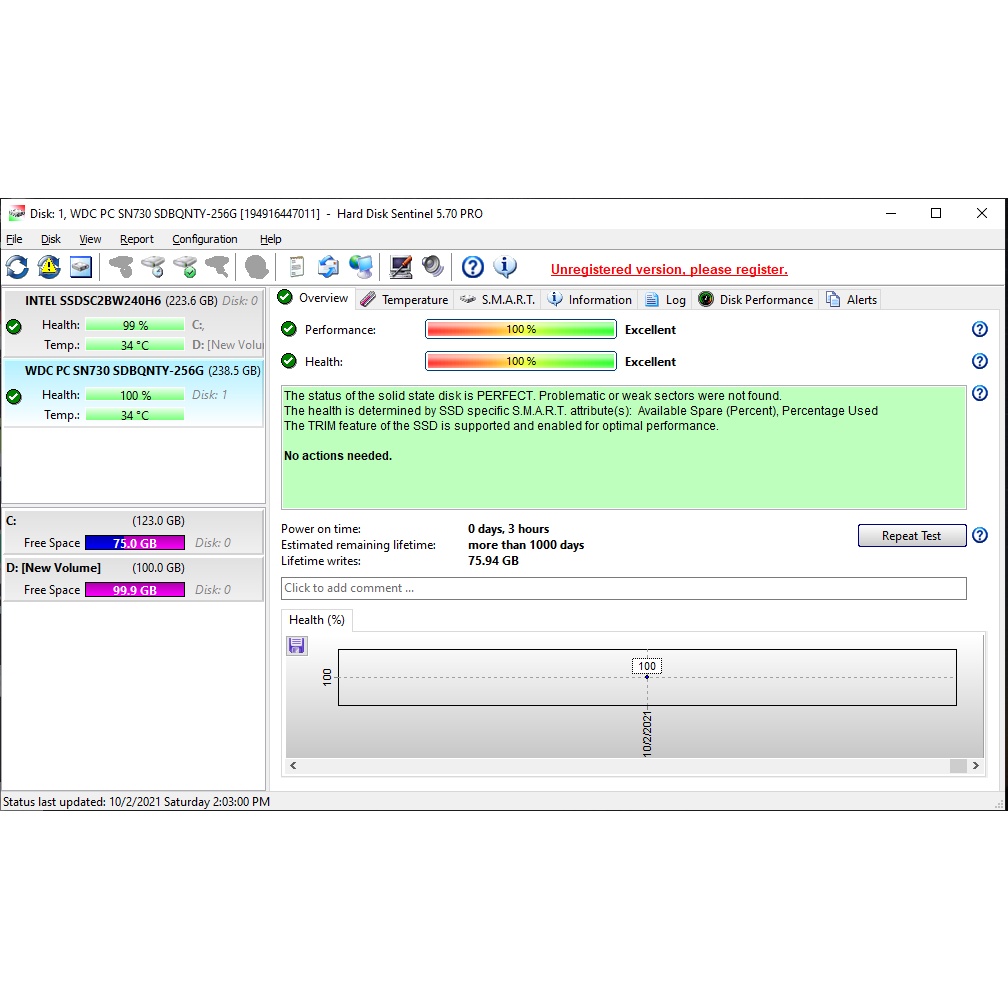The image size is (1008, 1008).
Task: Click the blue info bubble toolbar icon
Action: (506, 267)
